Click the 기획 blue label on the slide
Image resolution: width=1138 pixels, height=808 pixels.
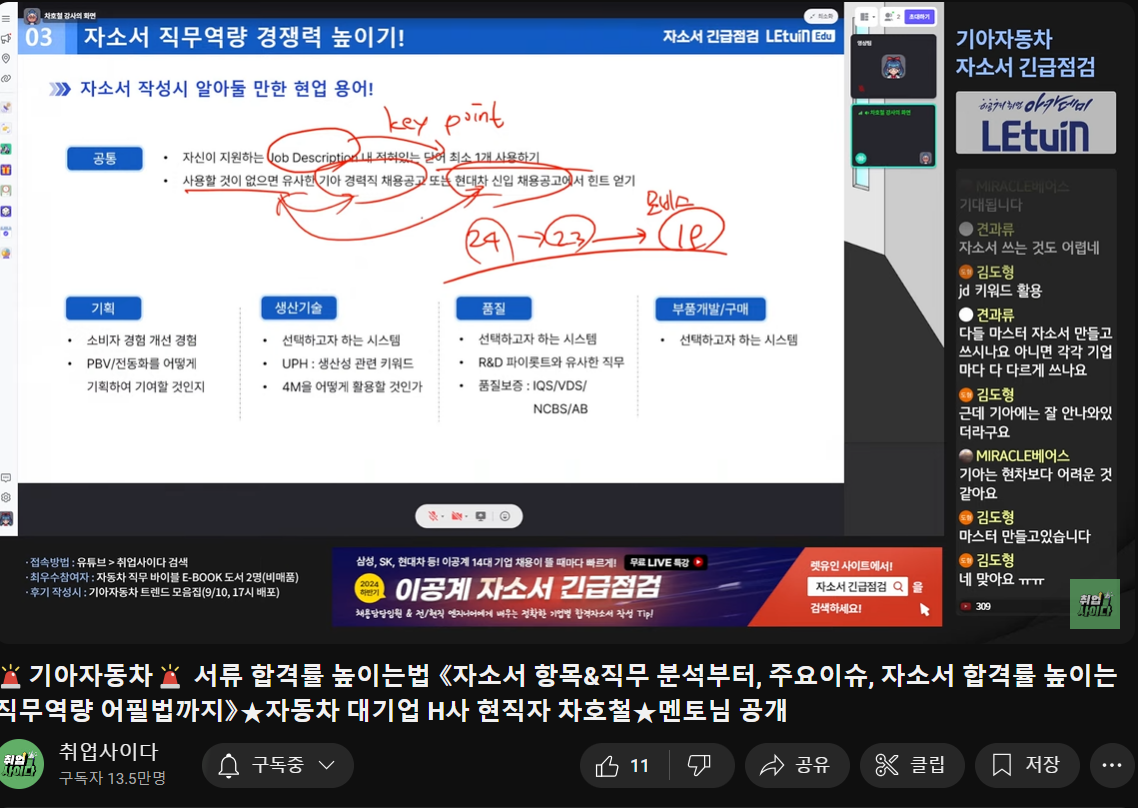point(103,309)
